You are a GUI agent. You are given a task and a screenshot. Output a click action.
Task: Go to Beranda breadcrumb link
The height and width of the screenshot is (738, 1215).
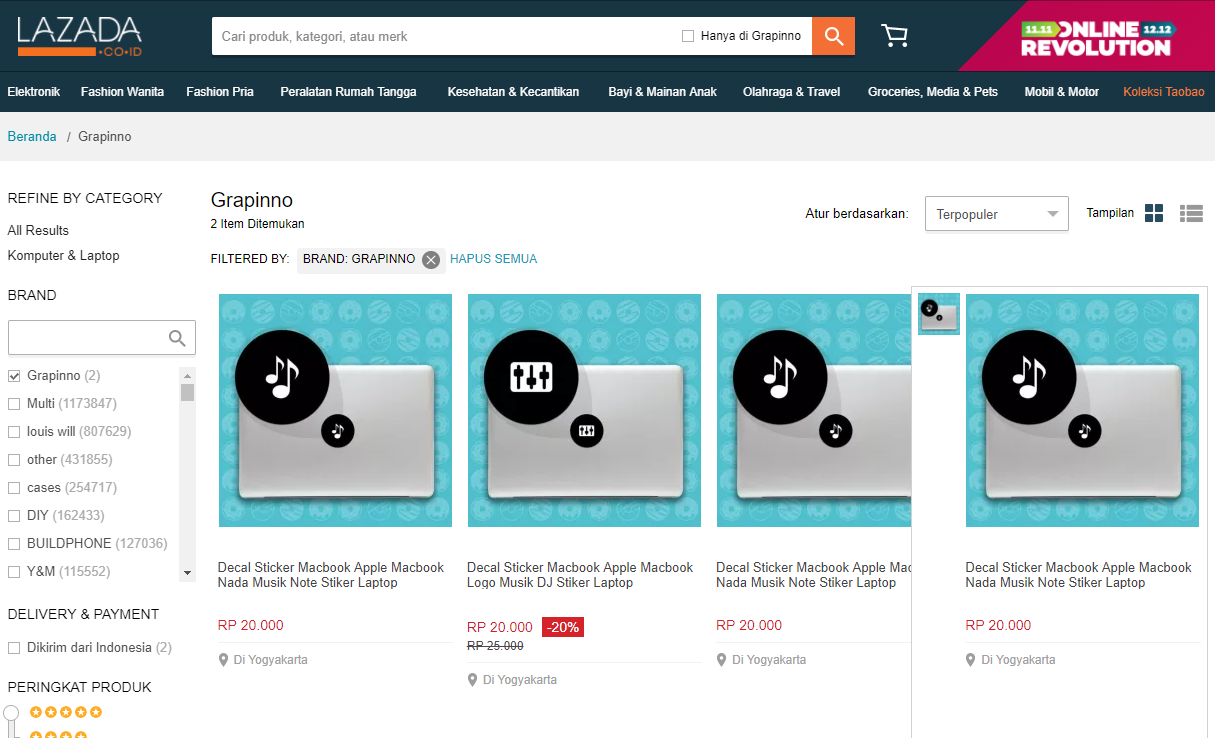coord(32,137)
